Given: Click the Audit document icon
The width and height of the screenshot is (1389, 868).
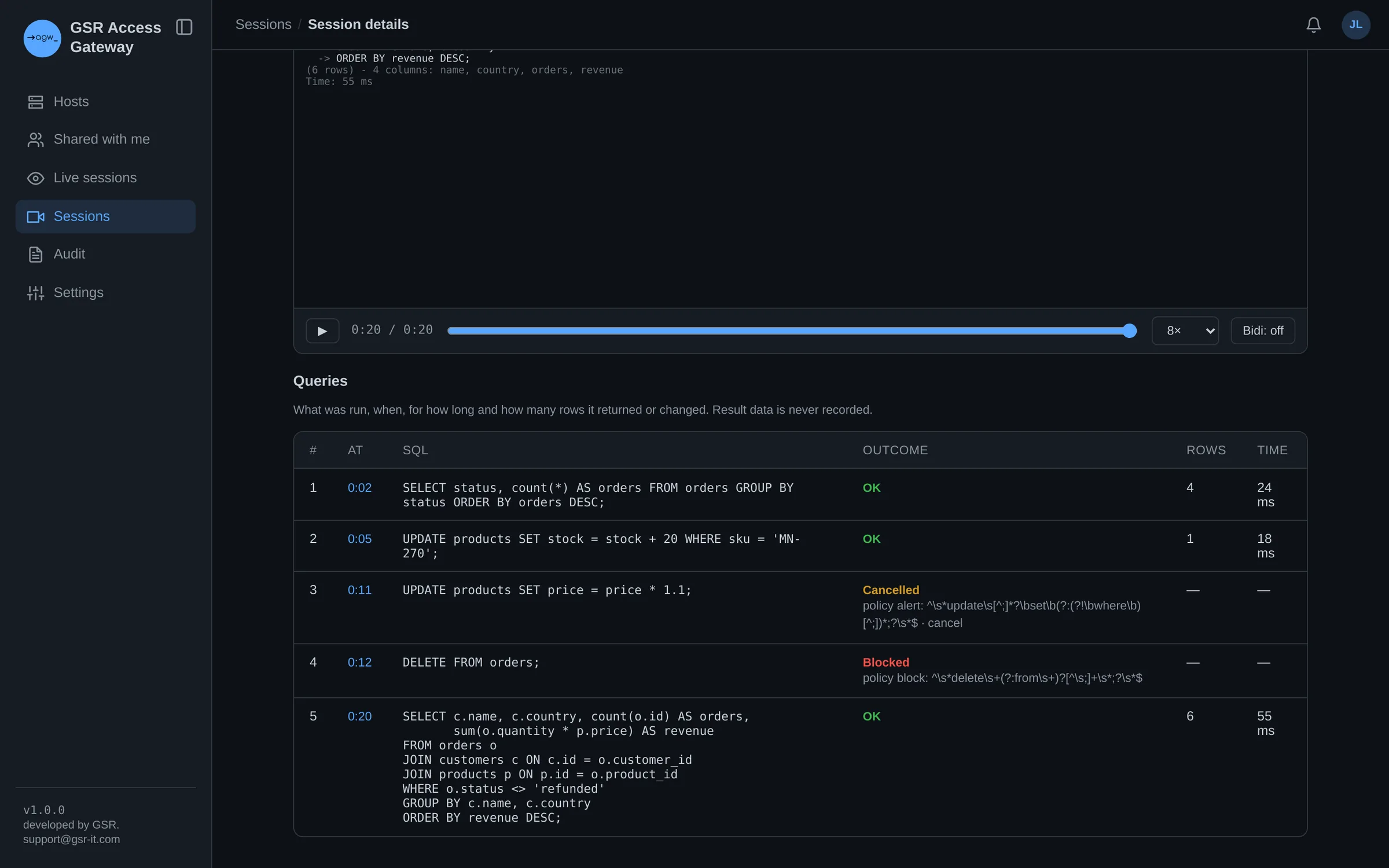Looking at the screenshot, I should pyautogui.click(x=35, y=254).
